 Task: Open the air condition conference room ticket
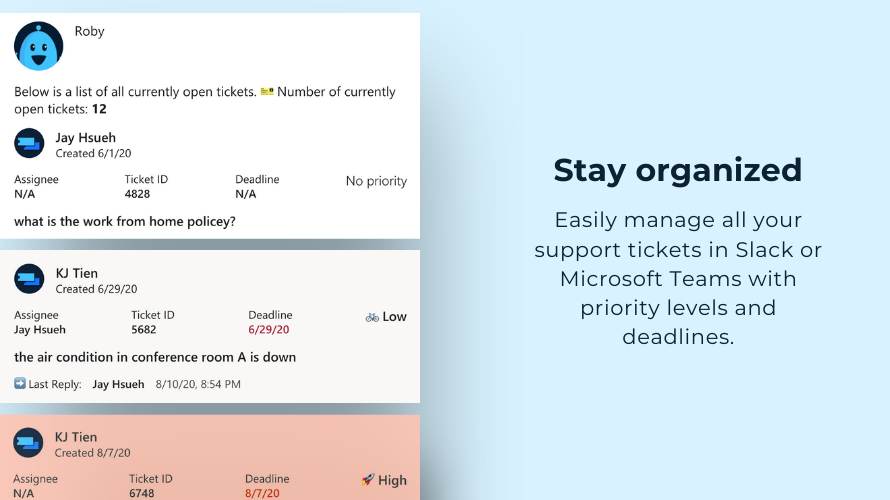[x=155, y=357]
